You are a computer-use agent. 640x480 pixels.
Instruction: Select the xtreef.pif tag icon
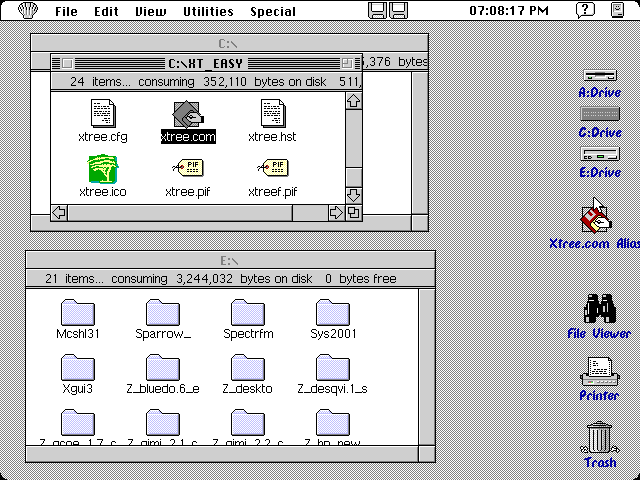tap(273, 168)
